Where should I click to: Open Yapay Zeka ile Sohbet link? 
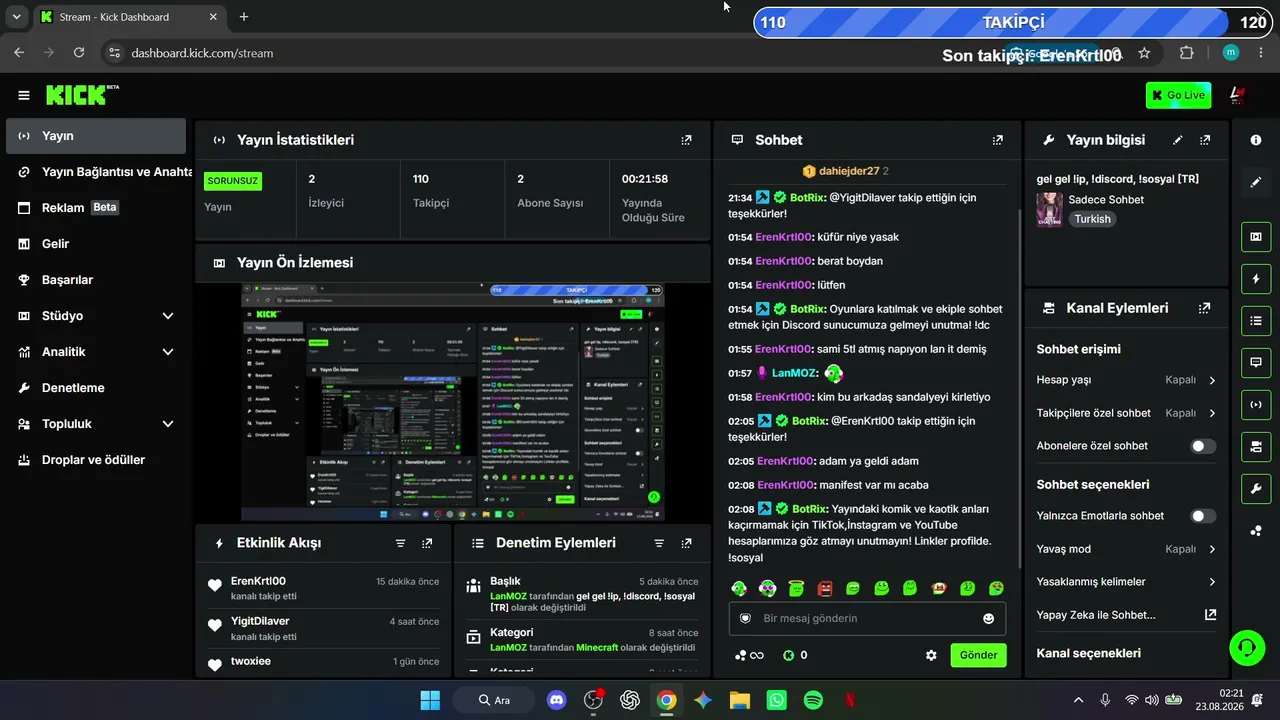pyautogui.click(x=1126, y=615)
